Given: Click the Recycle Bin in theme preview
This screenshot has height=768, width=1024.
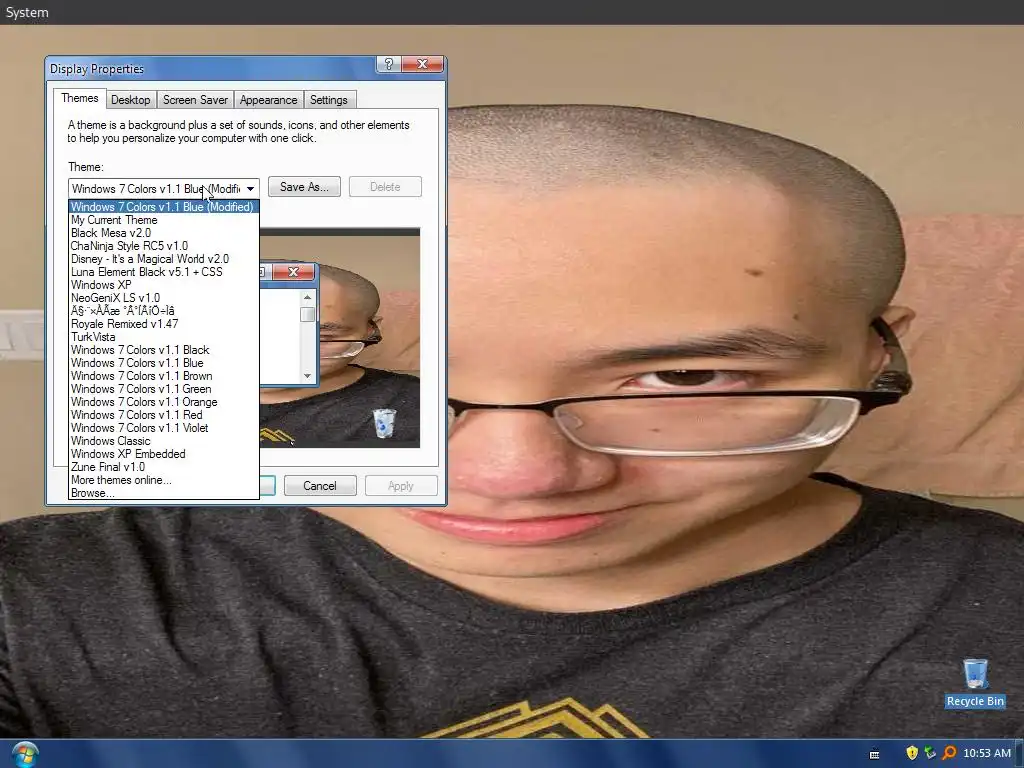Looking at the screenshot, I should pos(384,423).
